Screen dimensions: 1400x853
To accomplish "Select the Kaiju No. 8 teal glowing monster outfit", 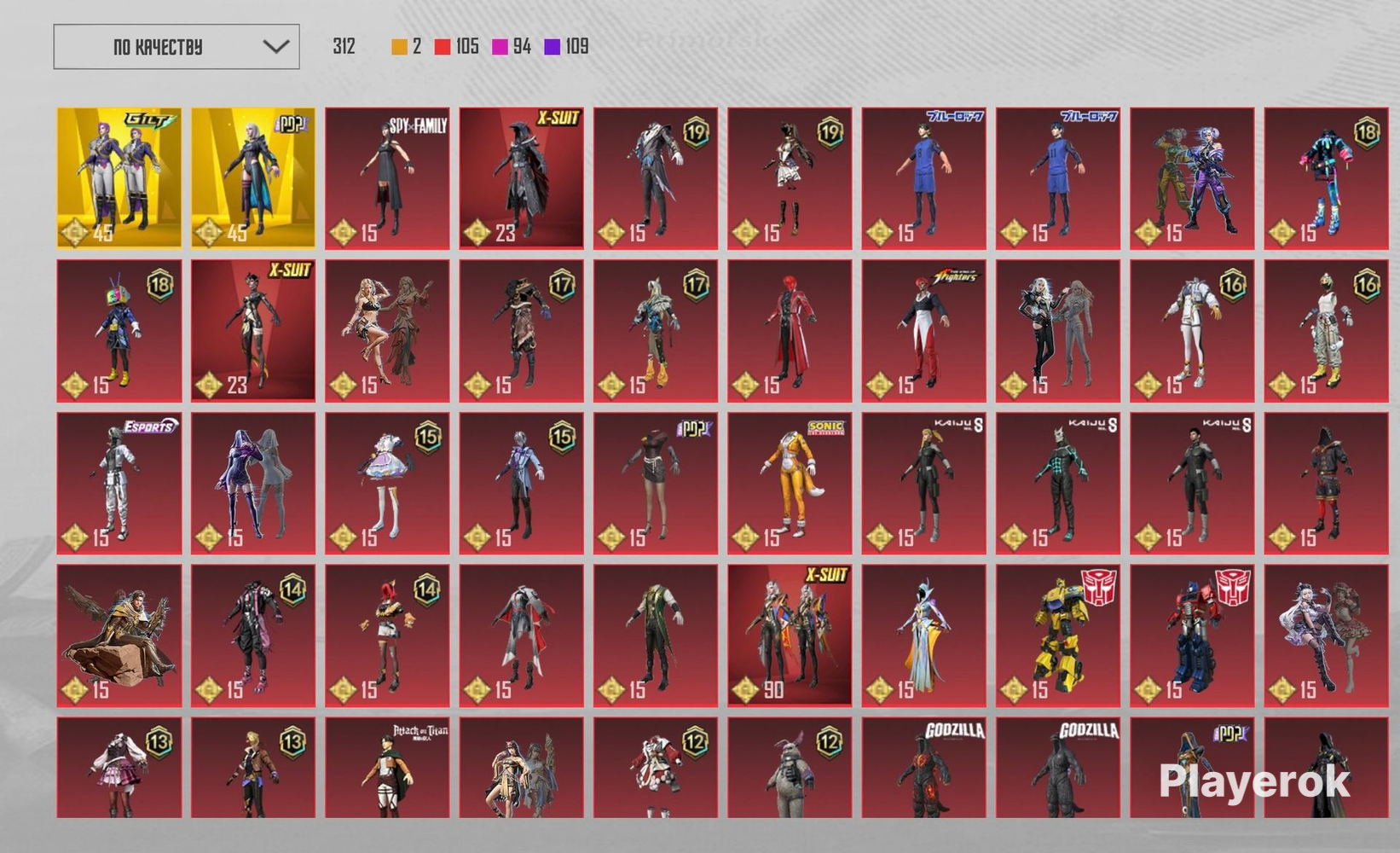I will pyautogui.click(x=1058, y=484).
